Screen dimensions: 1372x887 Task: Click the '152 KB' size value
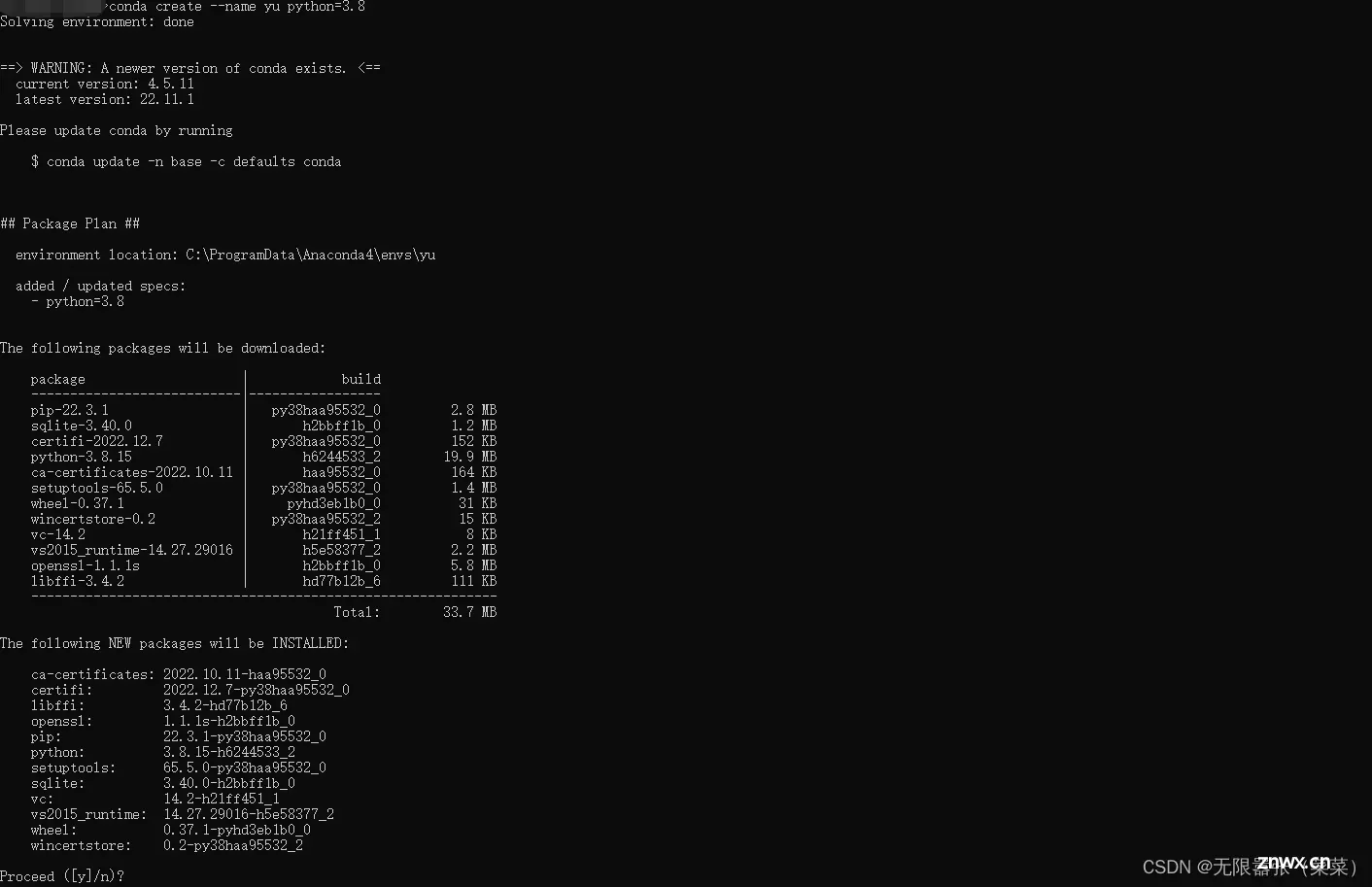(x=474, y=441)
